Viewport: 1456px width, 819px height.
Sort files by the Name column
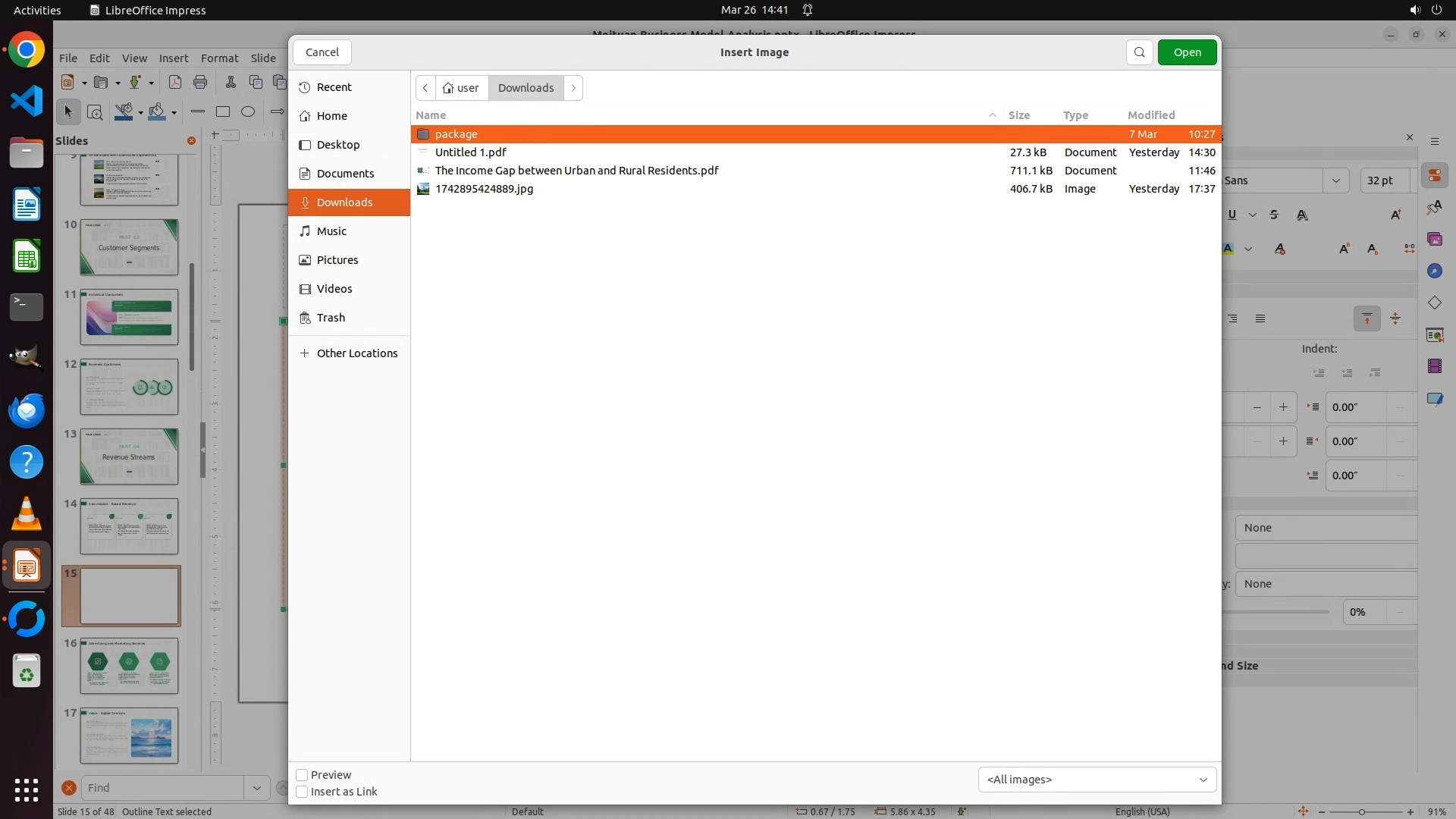431,115
